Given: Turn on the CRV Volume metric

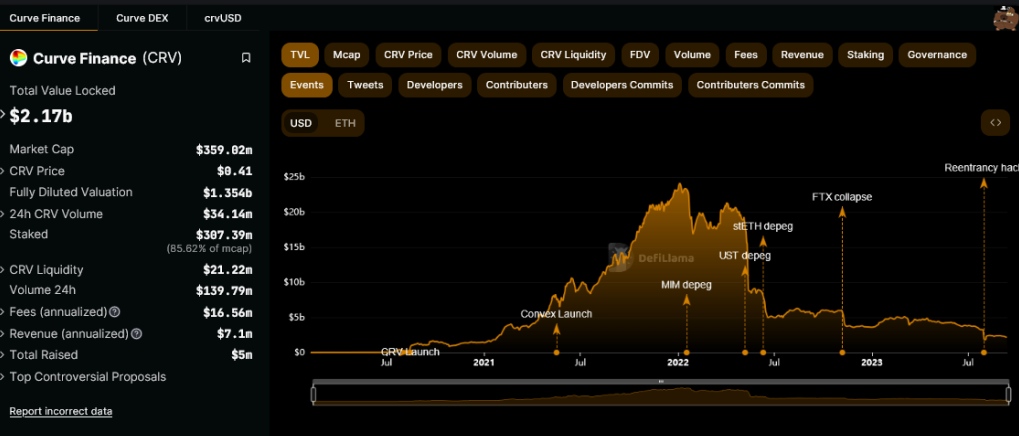Looking at the screenshot, I should pos(487,55).
